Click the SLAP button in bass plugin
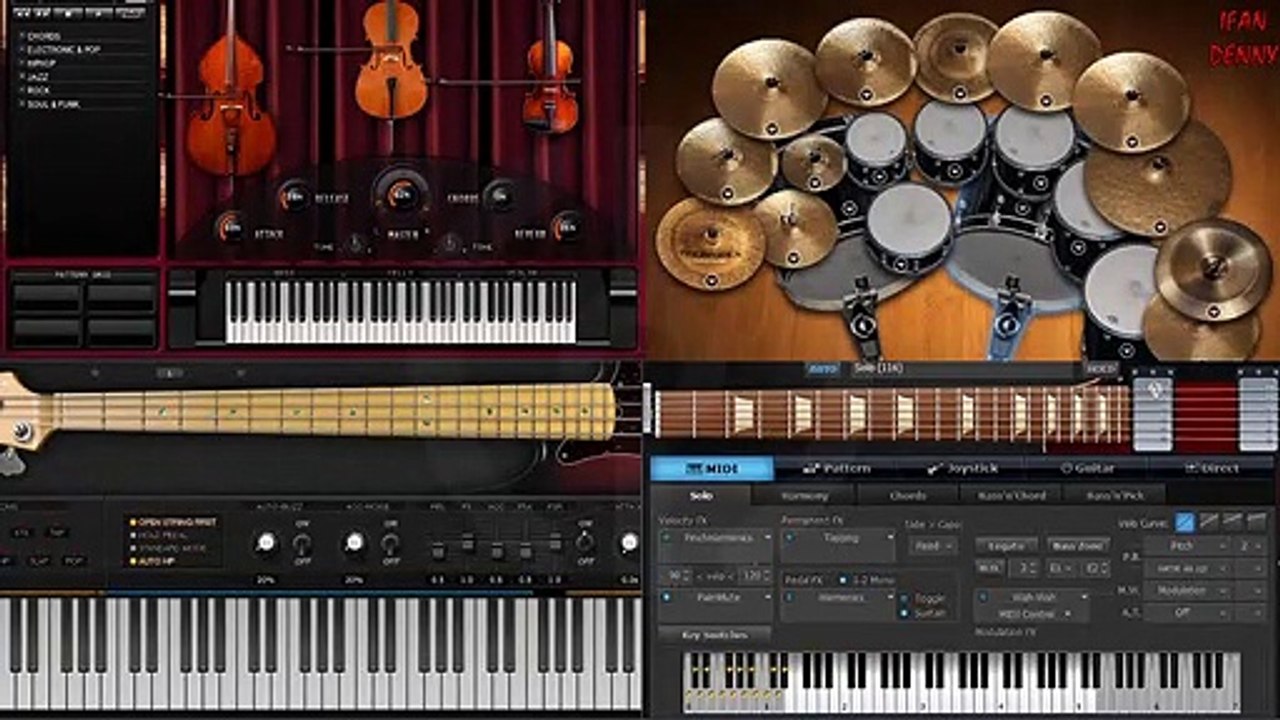1280x720 pixels. point(38,562)
